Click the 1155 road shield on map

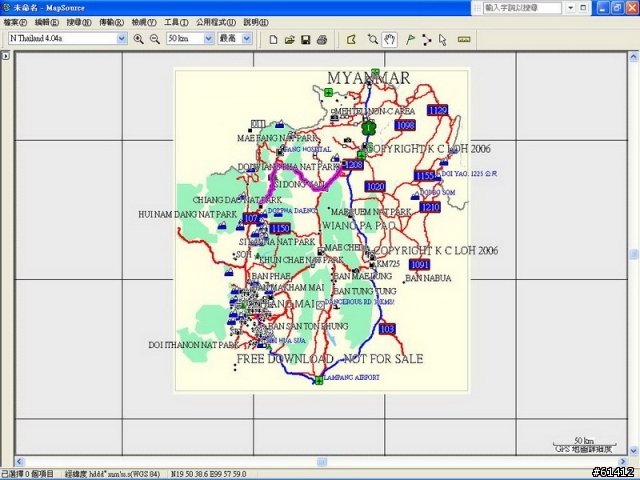pyautogui.click(x=424, y=176)
